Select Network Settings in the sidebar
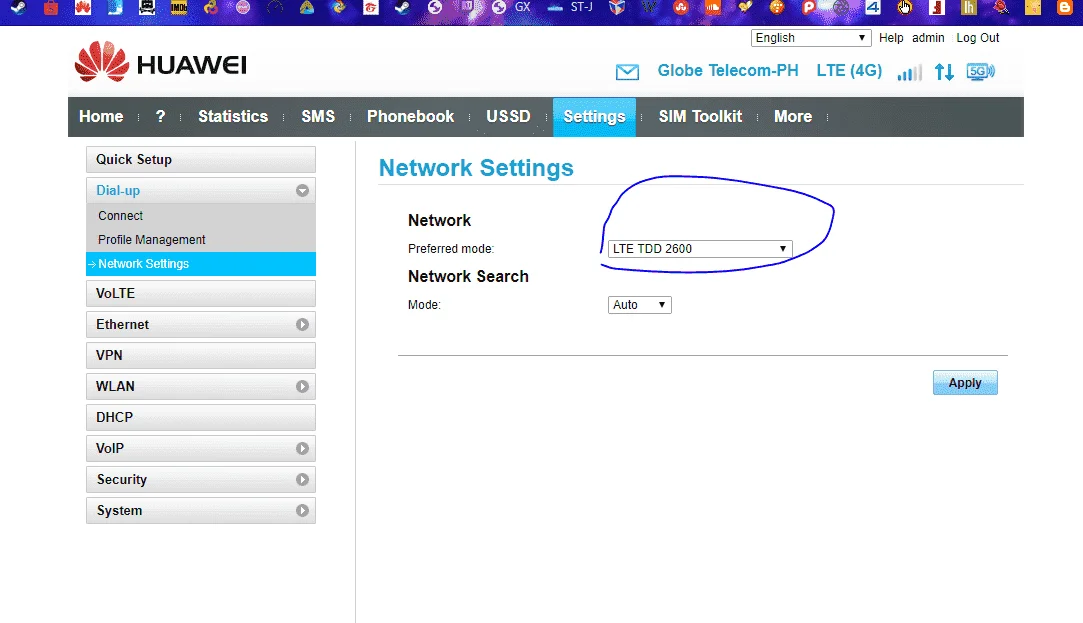Viewport: 1083px width, 623px height. tap(201, 264)
